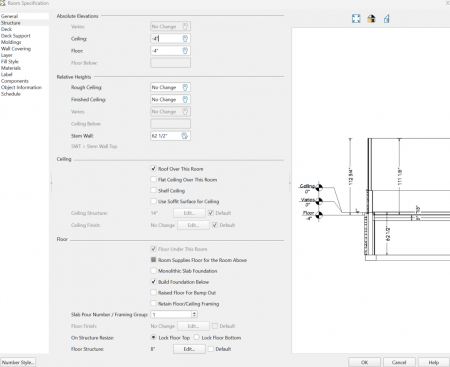Click the Number Style... button
This screenshot has width=450, height=367.
coord(18,362)
